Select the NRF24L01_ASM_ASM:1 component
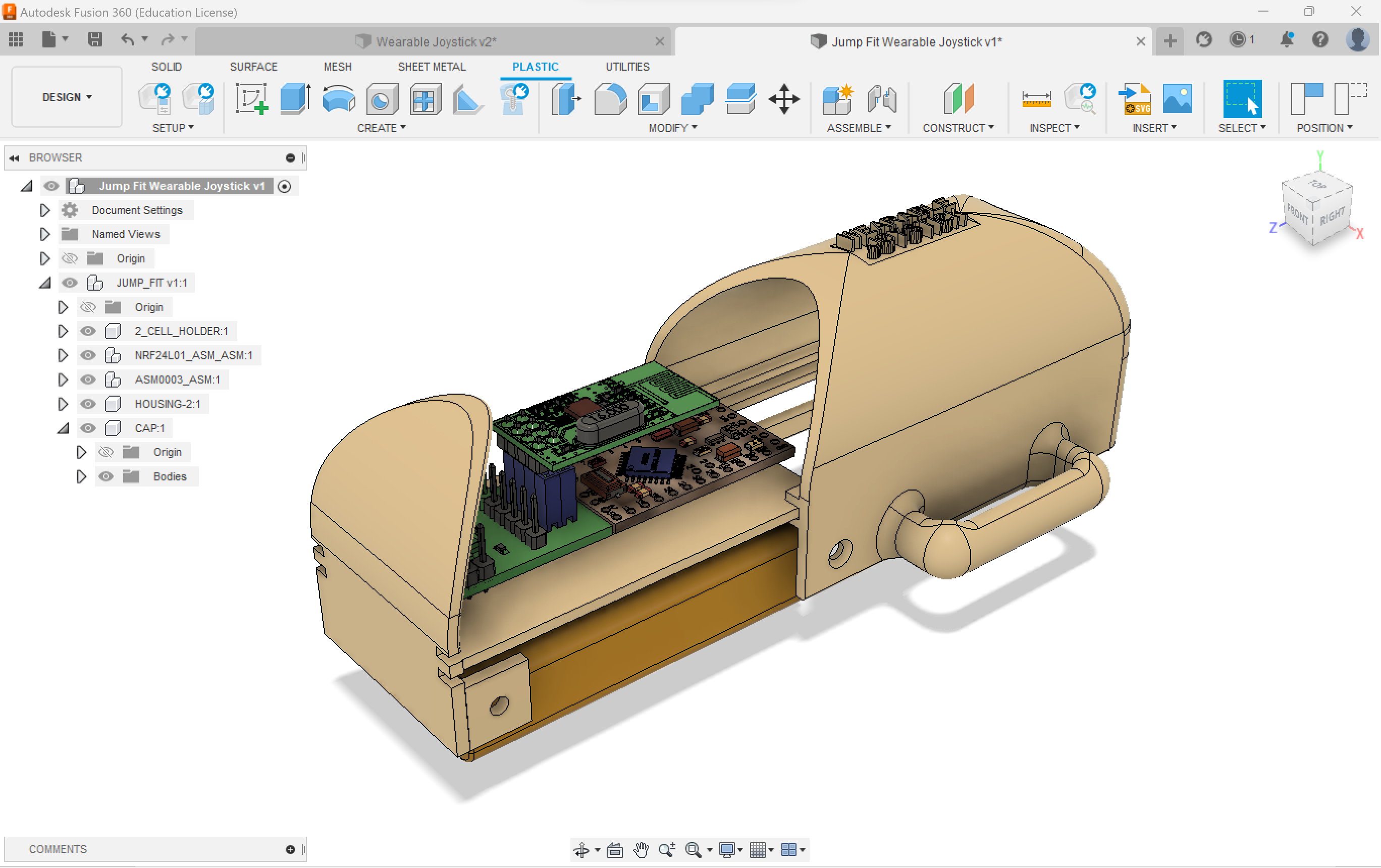Image resolution: width=1381 pixels, height=868 pixels. tap(193, 355)
